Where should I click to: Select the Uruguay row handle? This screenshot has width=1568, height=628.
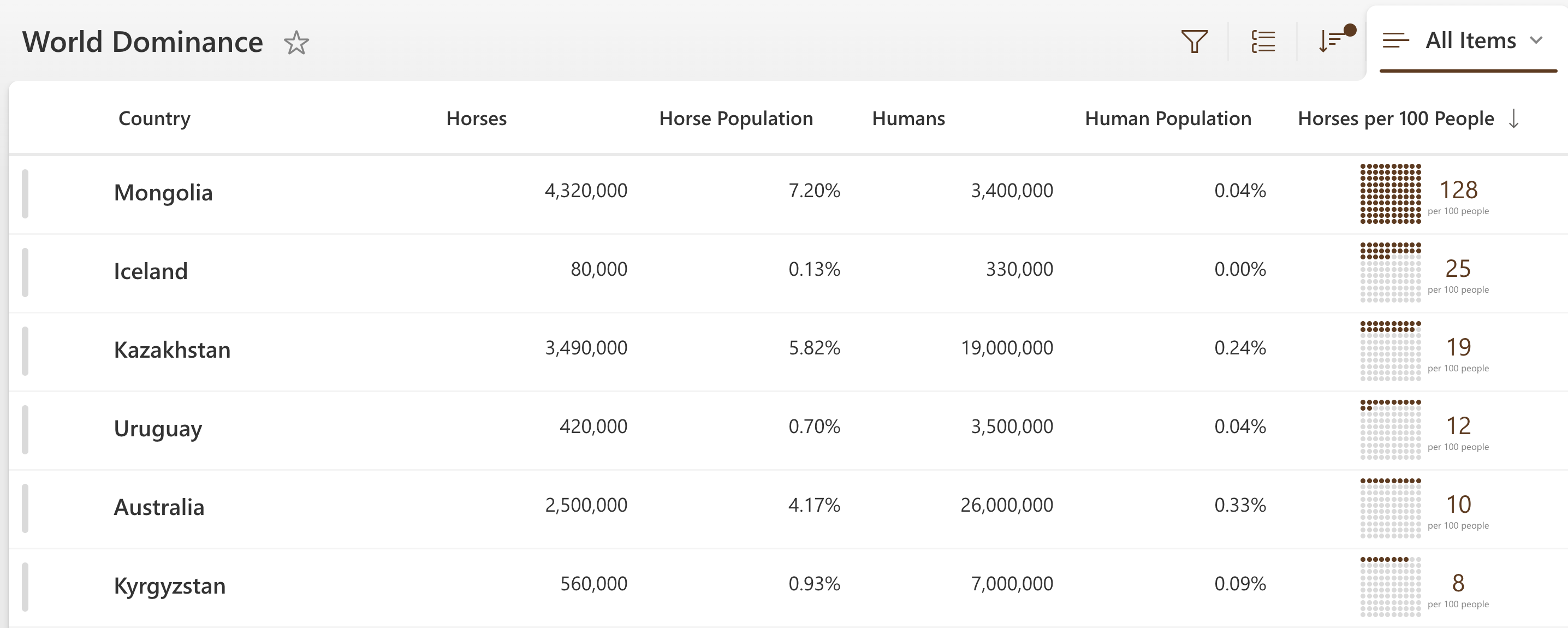(25, 429)
